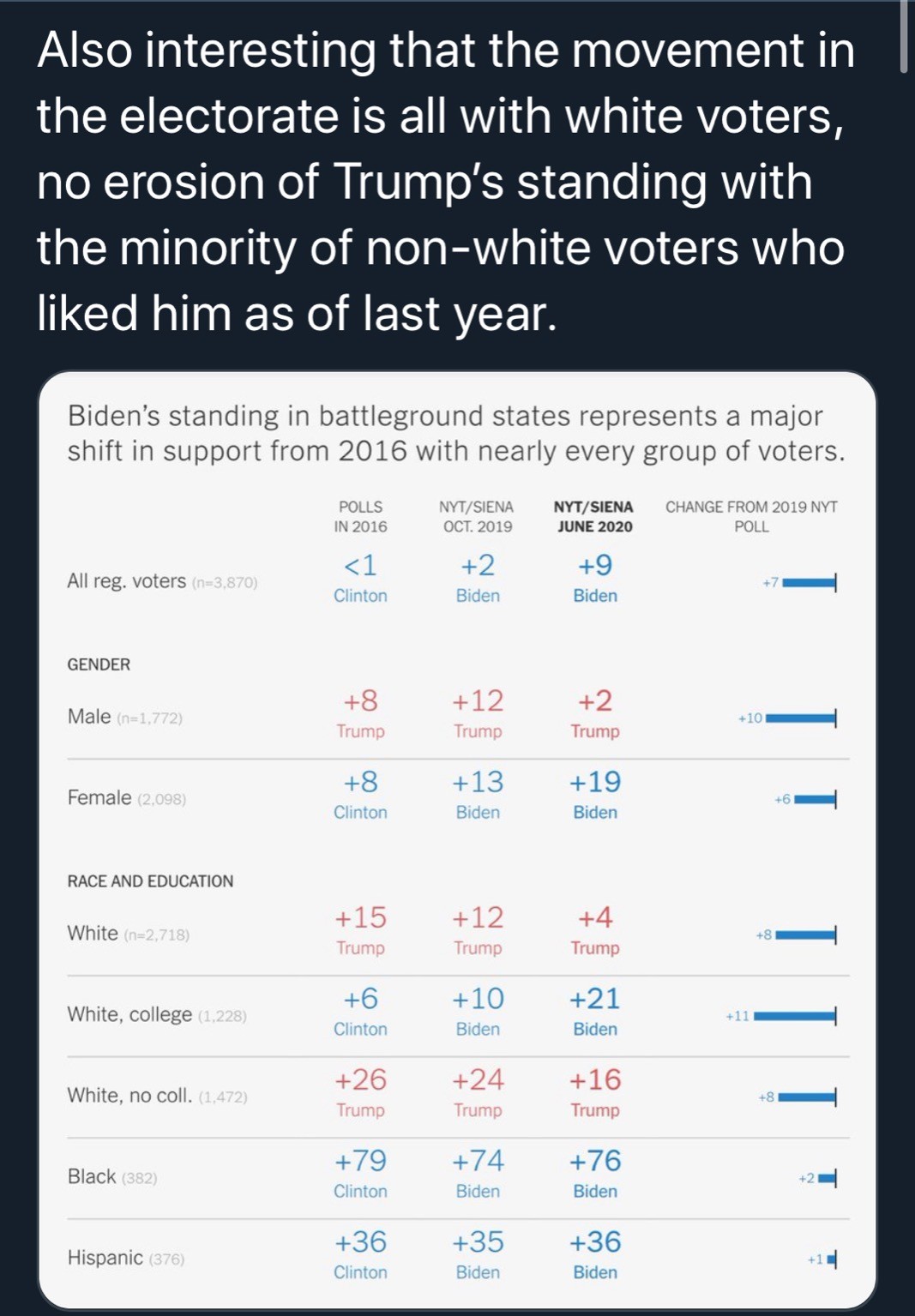The width and height of the screenshot is (915, 1316).
Task: Select the "White, no coll." row label
Action: 129,1096
